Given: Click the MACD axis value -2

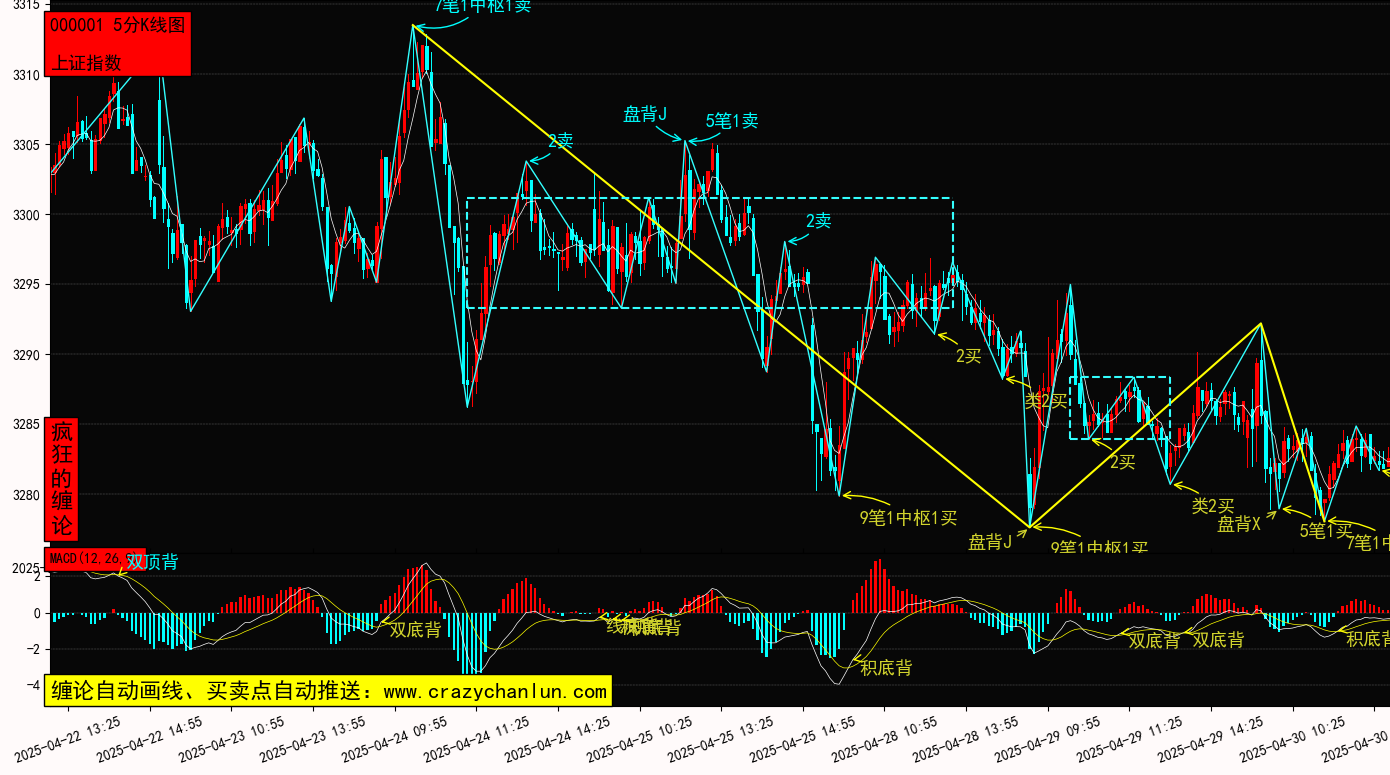Looking at the screenshot, I should (x=32, y=649).
